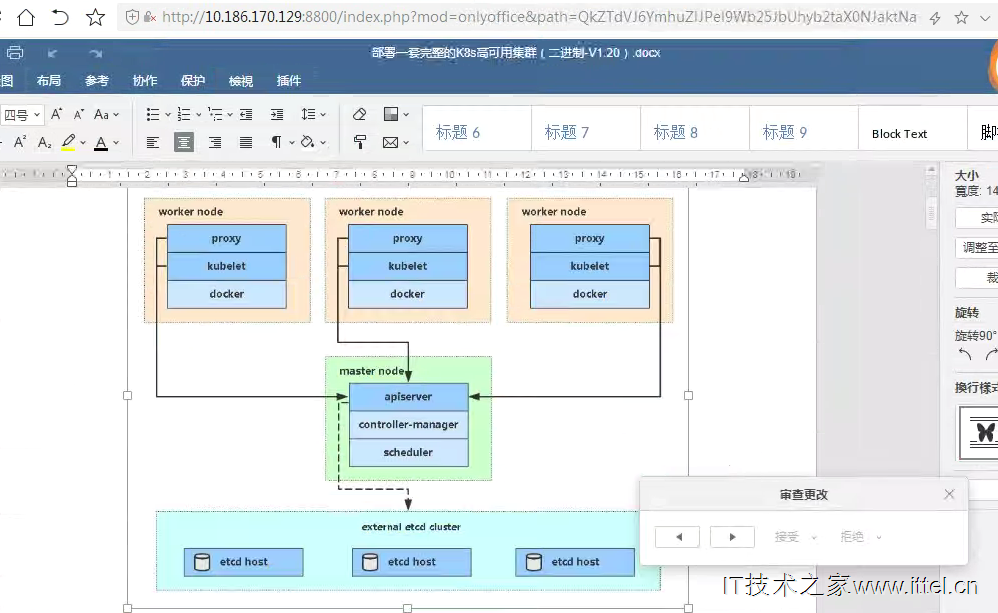
Task: Open color scheme dropdown arrow
Action: 406,115
